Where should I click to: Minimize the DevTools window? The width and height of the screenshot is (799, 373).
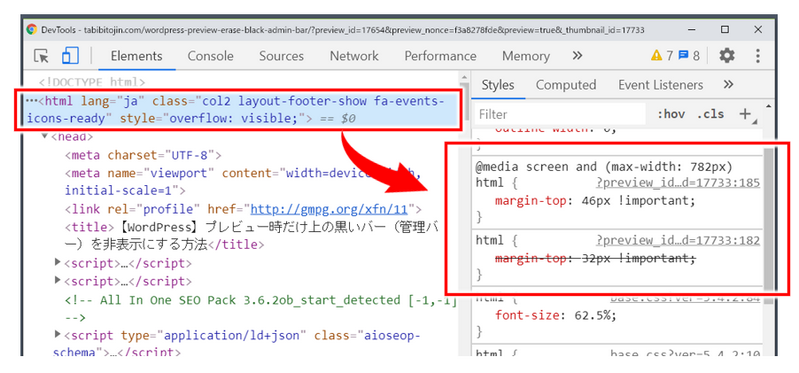click(691, 30)
